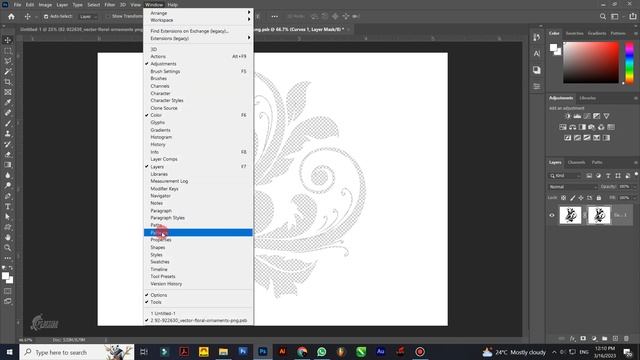Viewport: 640px width, 360px height.
Task: Switch to the Libraries tab
Action: click(x=587, y=98)
